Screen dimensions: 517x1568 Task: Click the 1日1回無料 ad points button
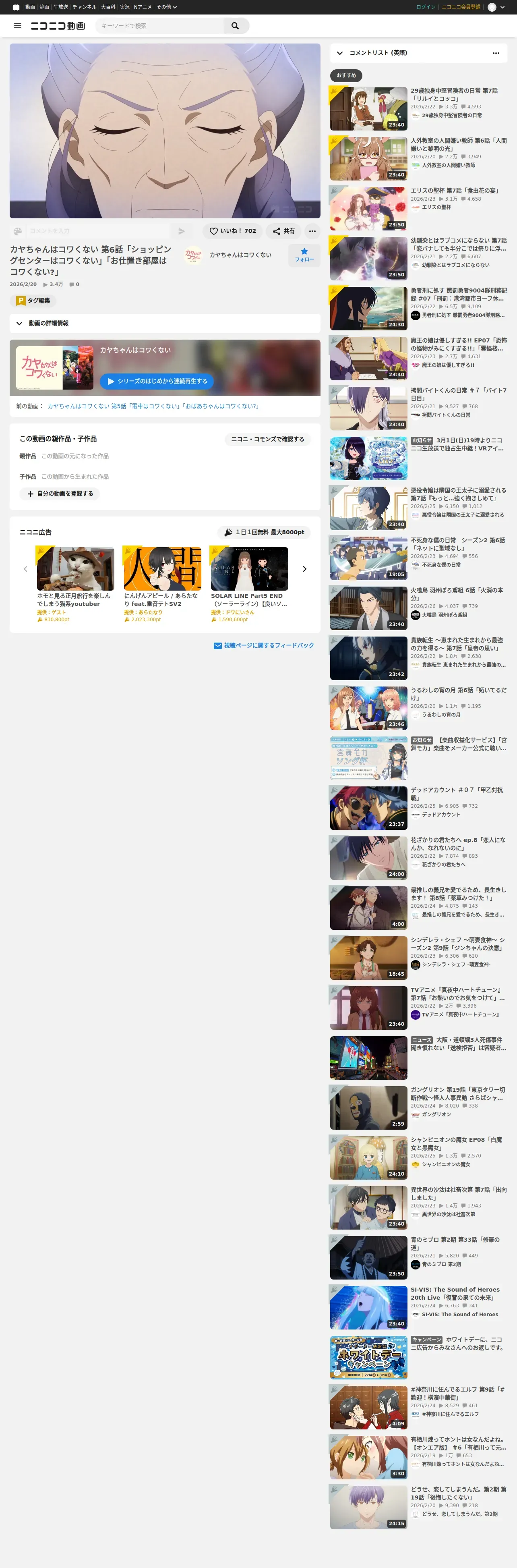tap(264, 532)
